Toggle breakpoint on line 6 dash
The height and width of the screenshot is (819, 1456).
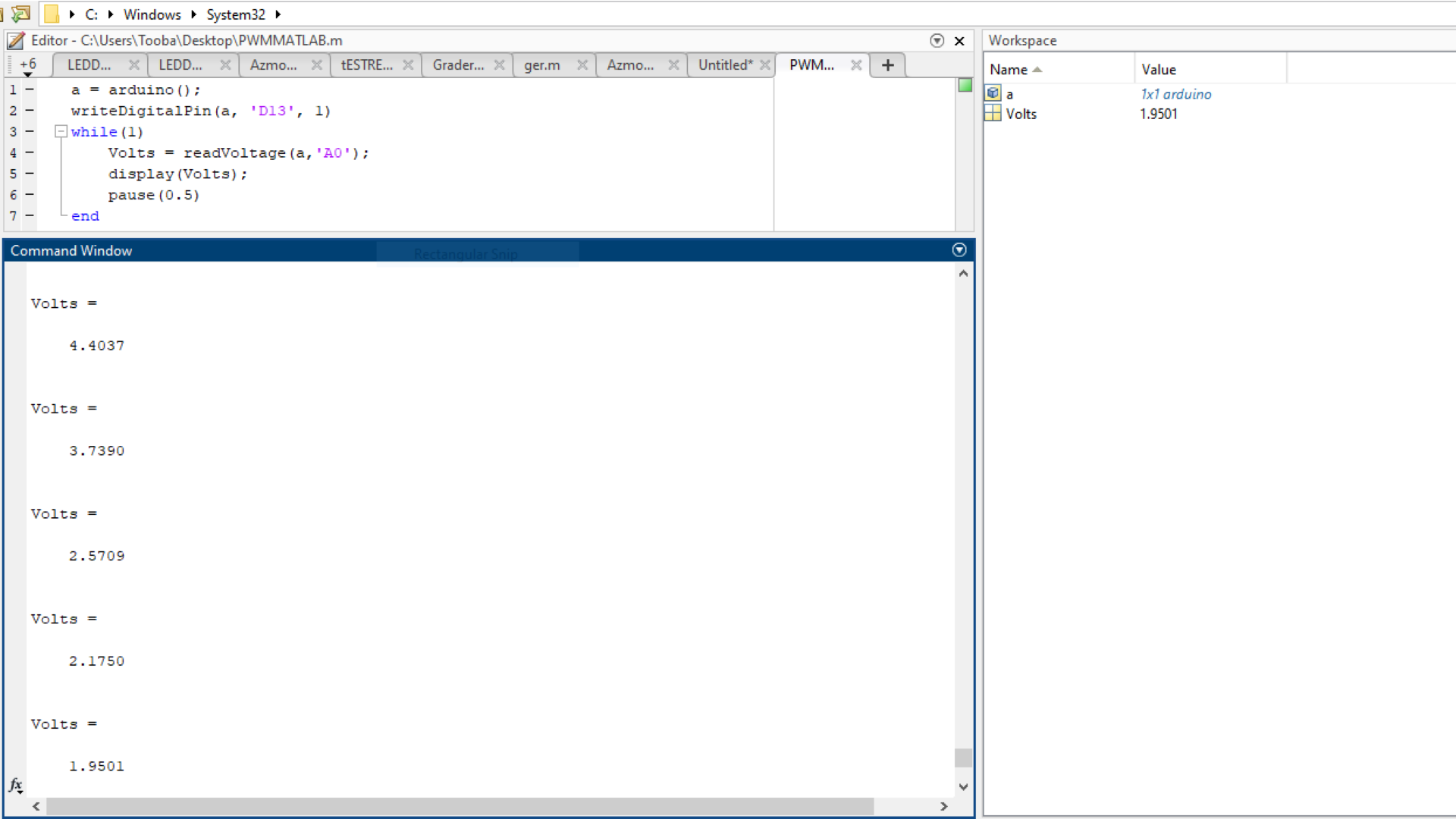click(x=30, y=195)
